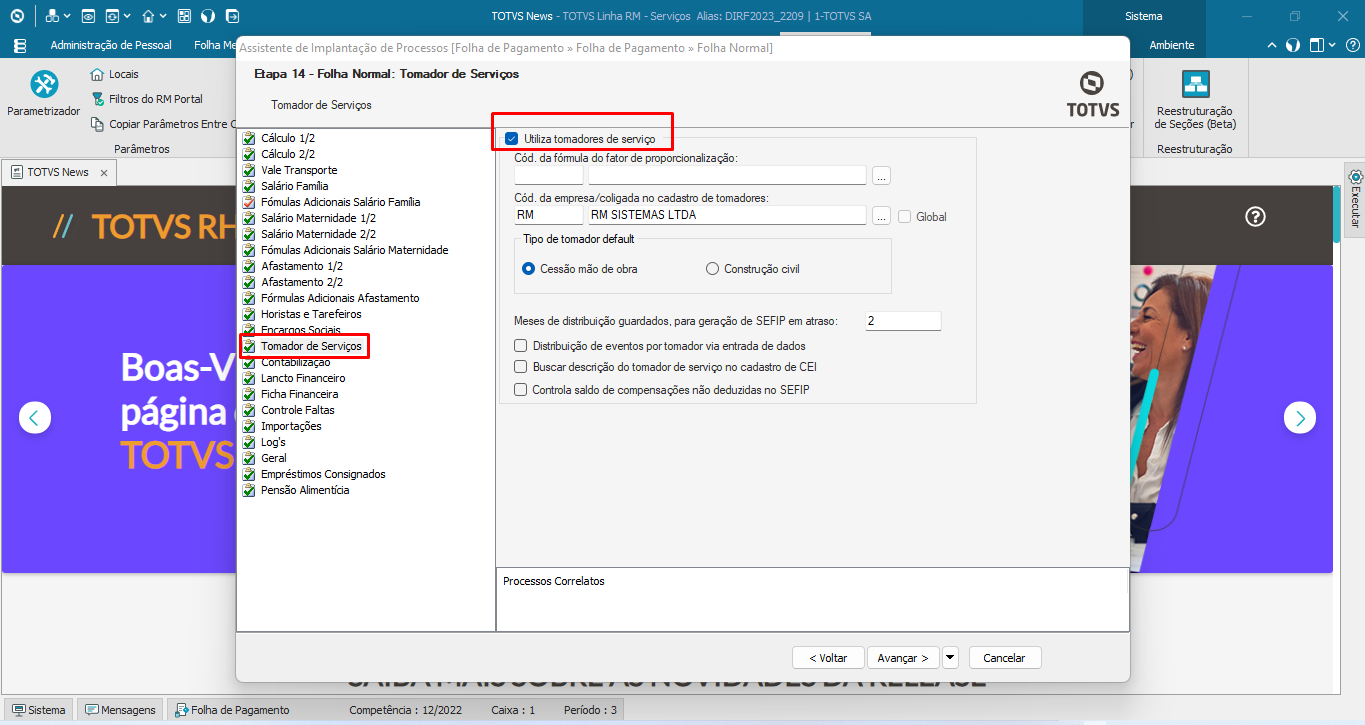Open Mensagens in the status bar
The width and height of the screenshot is (1365, 725).
(121, 710)
